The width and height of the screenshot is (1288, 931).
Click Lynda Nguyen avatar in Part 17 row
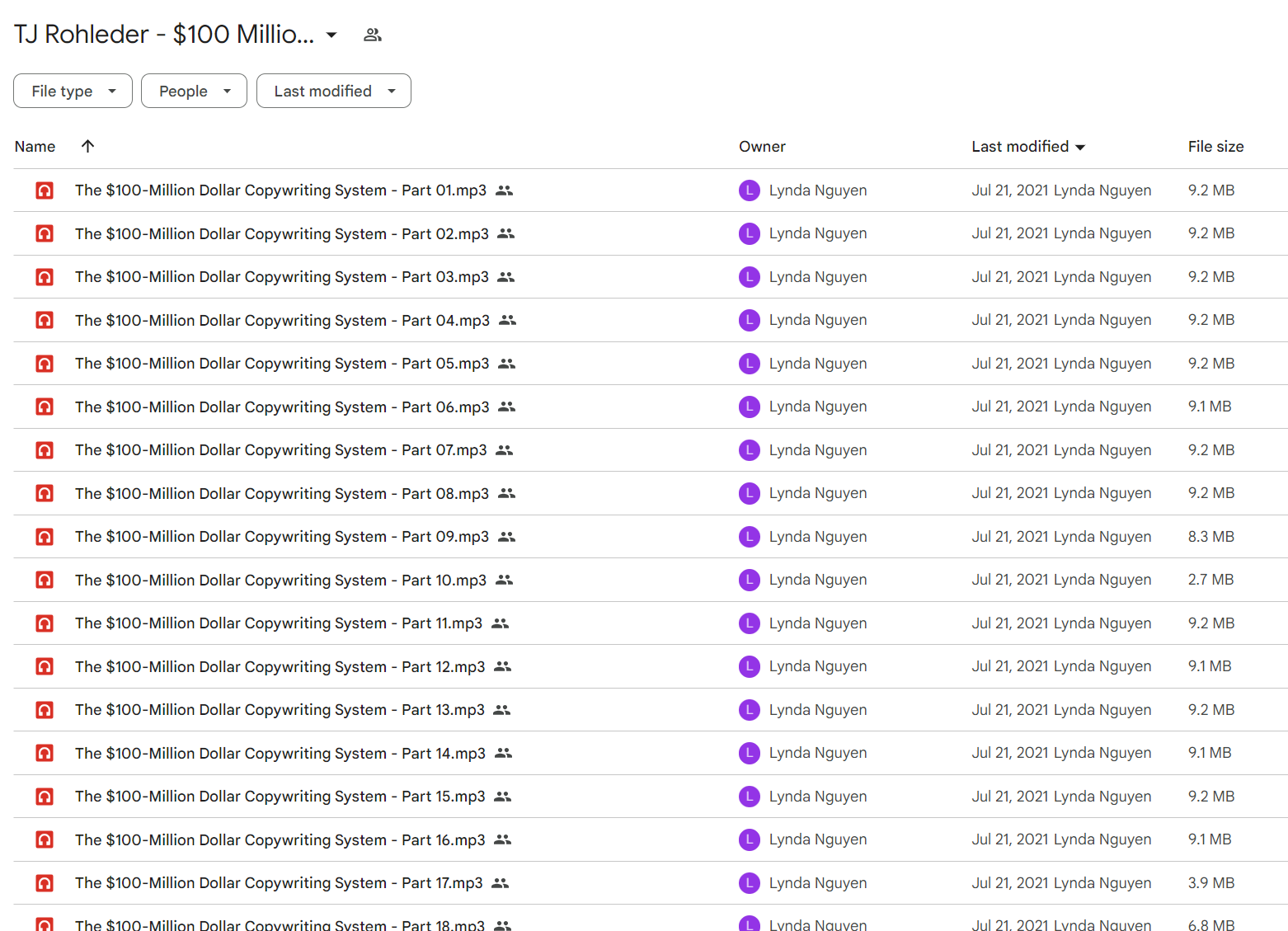coord(750,883)
